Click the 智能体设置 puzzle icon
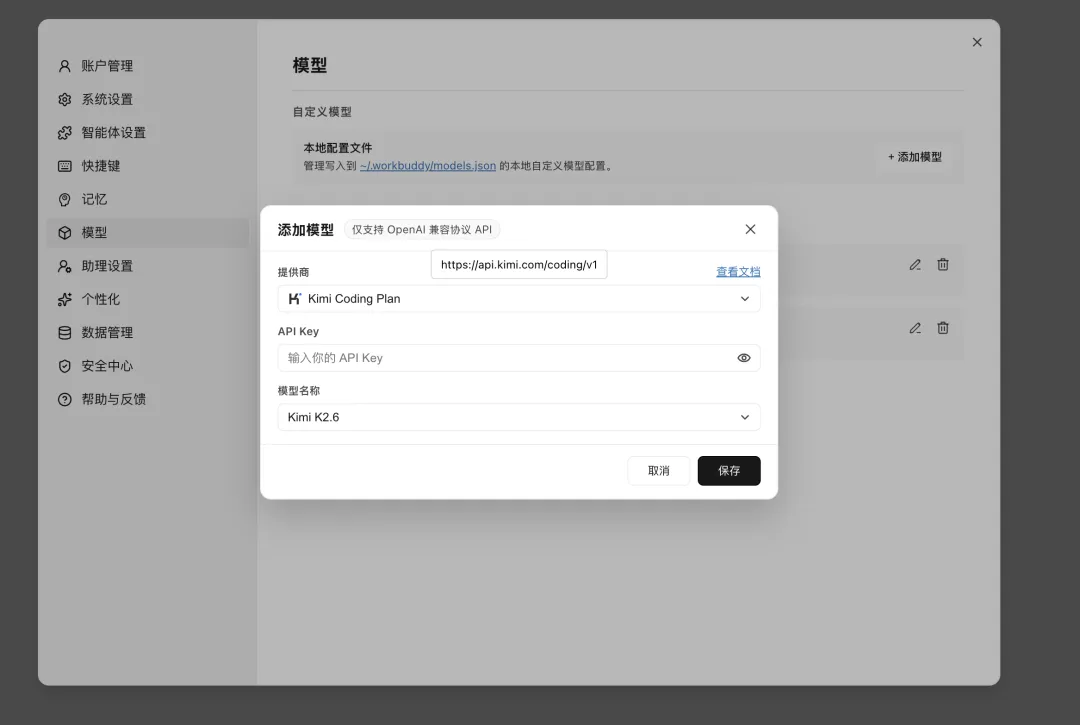Image resolution: width=1080 pixels, height=725 pixels. [65, 133]
